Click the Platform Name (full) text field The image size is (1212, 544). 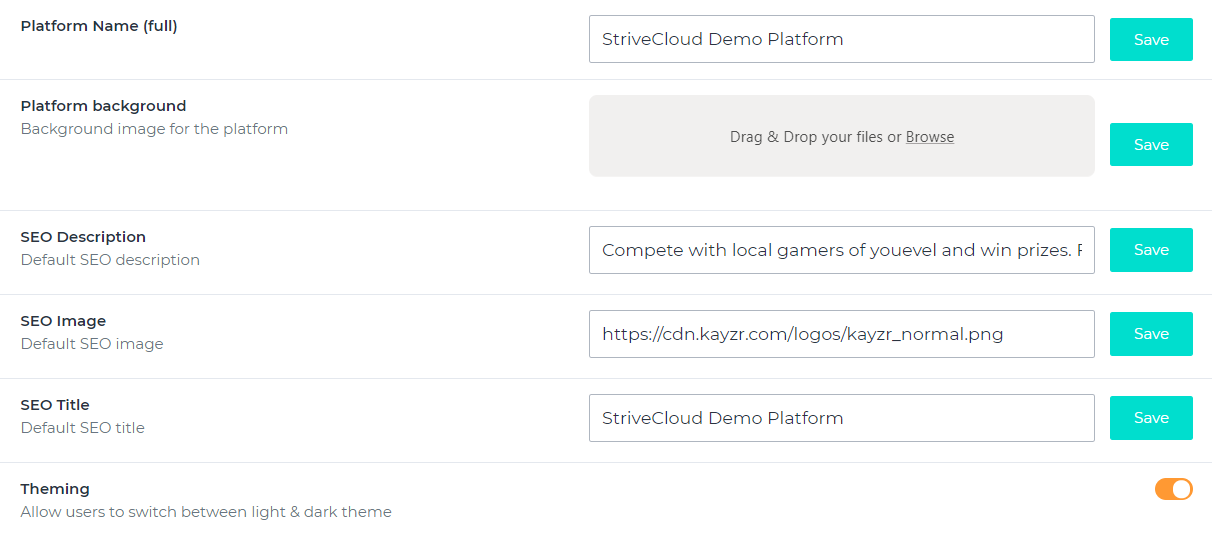841,39
